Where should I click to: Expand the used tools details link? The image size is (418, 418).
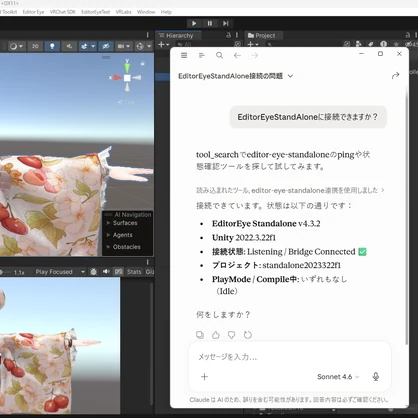tap(290, 190)
